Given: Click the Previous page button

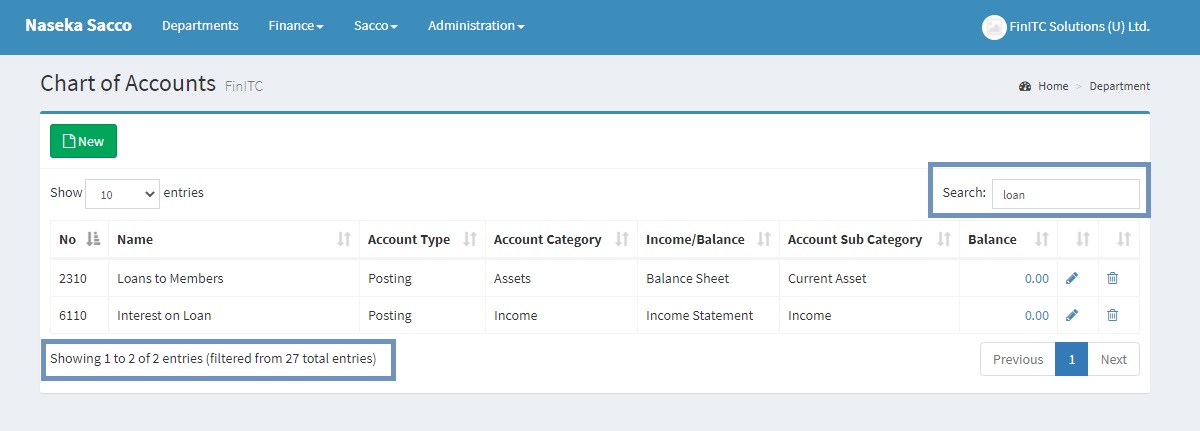Looking at the screenshot, I should [x=1017, y=359].
